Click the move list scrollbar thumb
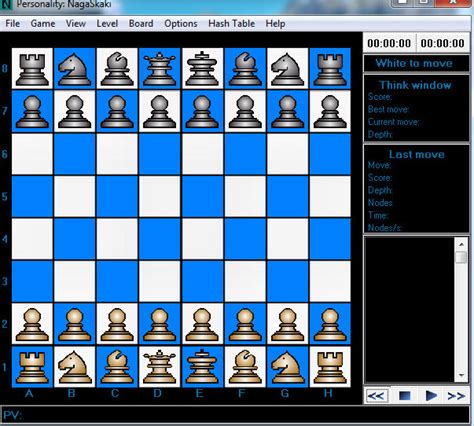 click(x=461, y=257)
